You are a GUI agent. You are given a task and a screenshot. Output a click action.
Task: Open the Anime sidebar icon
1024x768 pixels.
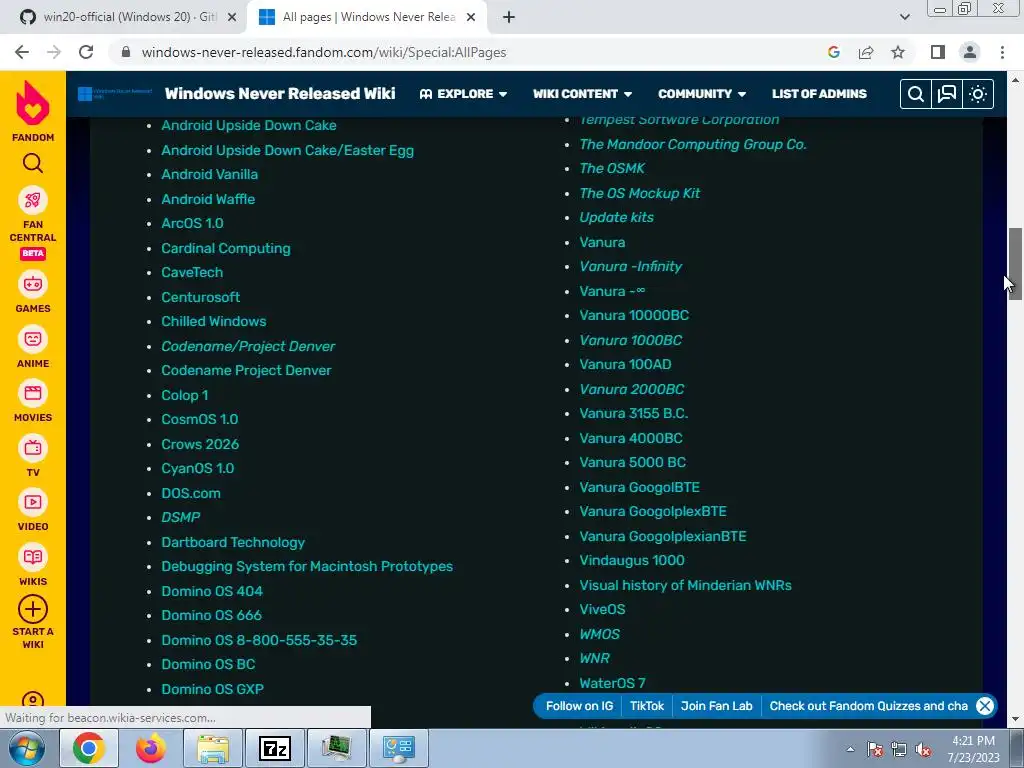[x=33, y=339]
